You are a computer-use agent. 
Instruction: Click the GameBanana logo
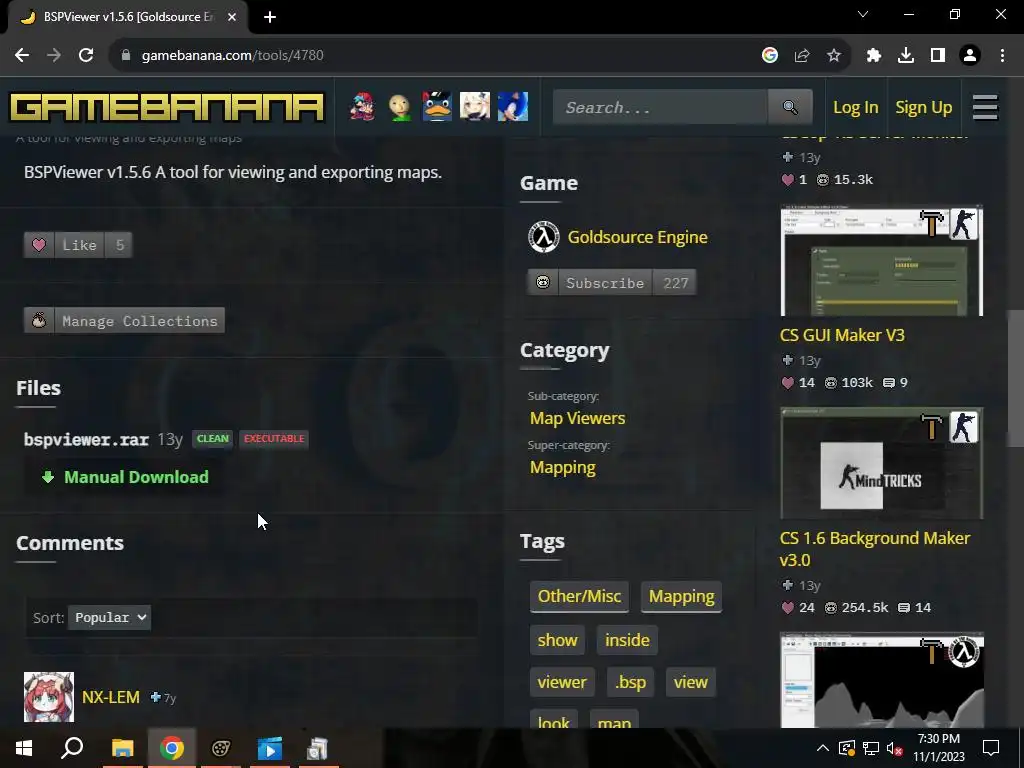pyautogui.click(x=167, y=107)
